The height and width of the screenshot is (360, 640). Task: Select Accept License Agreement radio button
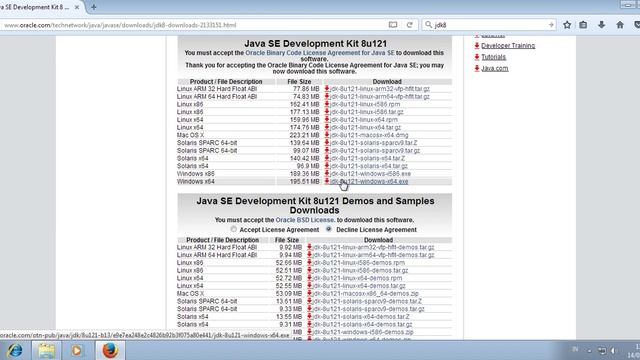coord(233,229)
